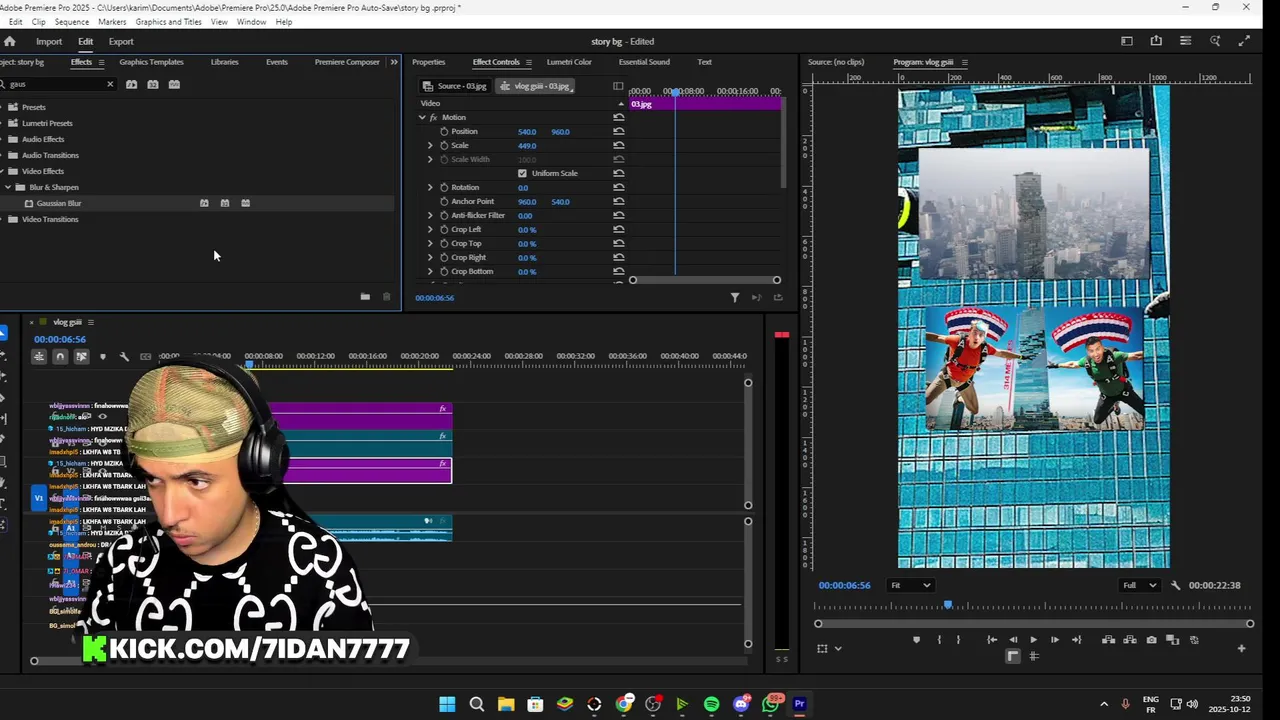This screenshot has height=720, width=1280.
Task: Select Source - 03.jpg clip tab
Action: tap(455, 86)
